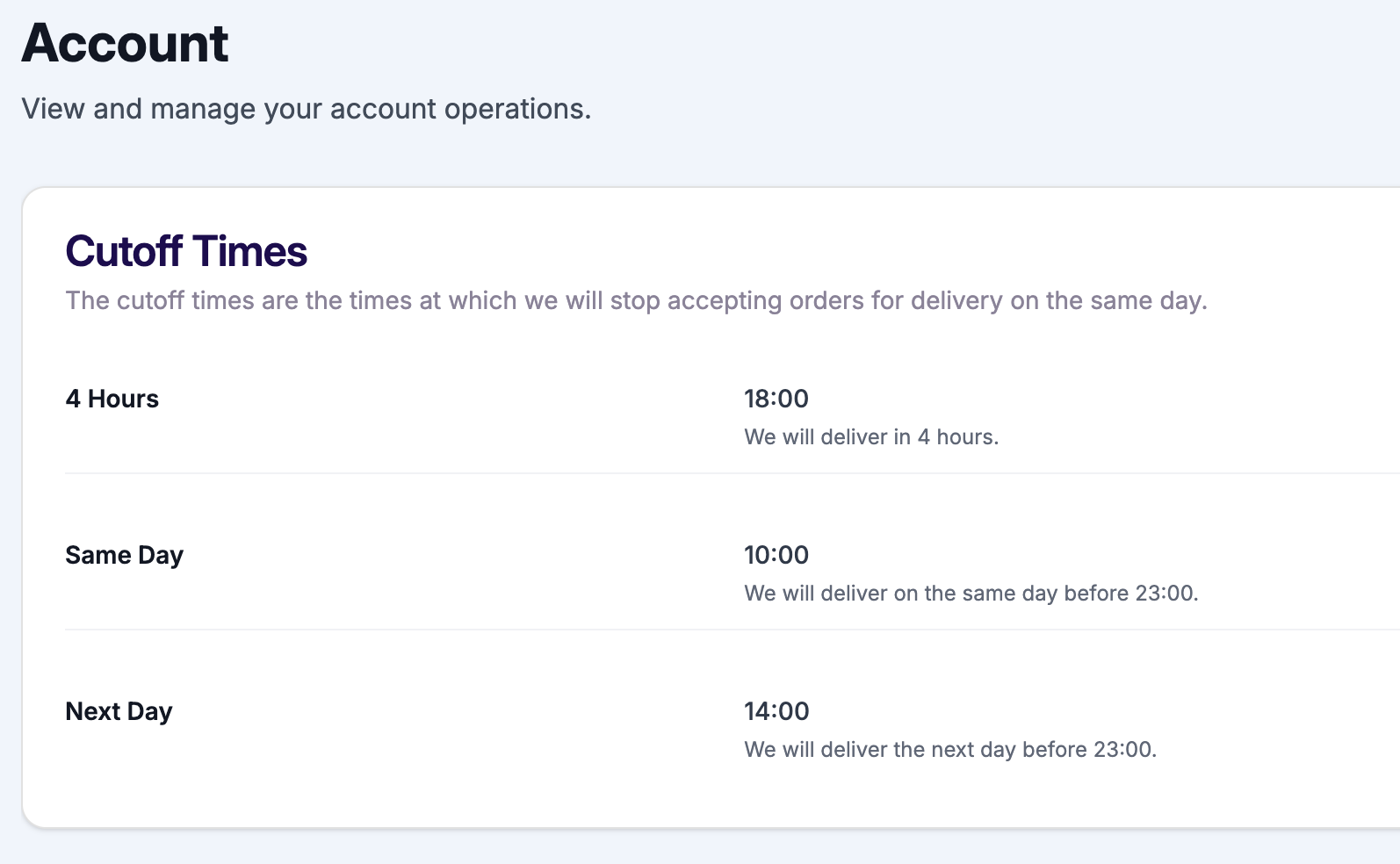Select the Next Day label
Image resolution: width=1400 pixels, height=864 pixels.
[119, 712]
